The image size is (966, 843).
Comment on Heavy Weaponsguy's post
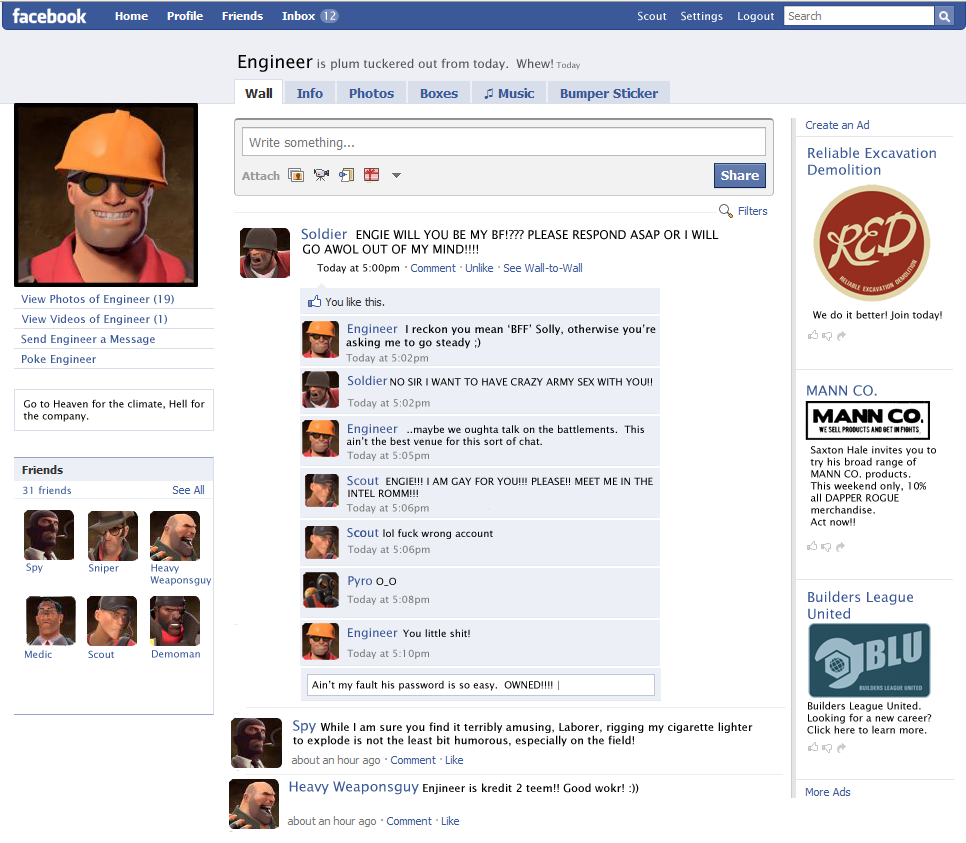408,821
